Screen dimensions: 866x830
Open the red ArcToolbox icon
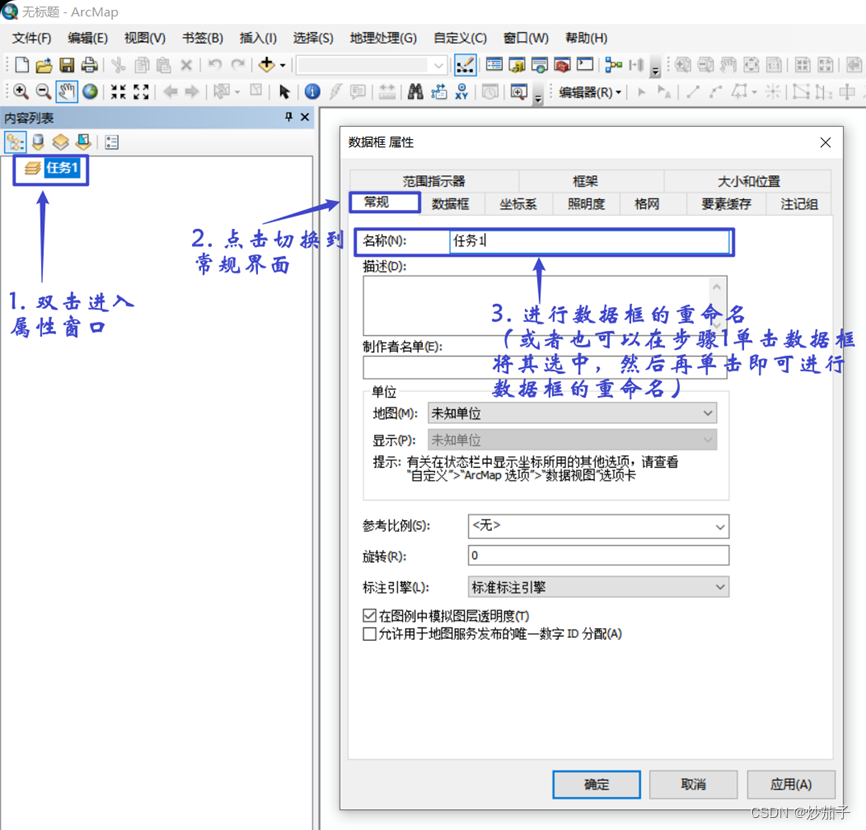562,65
